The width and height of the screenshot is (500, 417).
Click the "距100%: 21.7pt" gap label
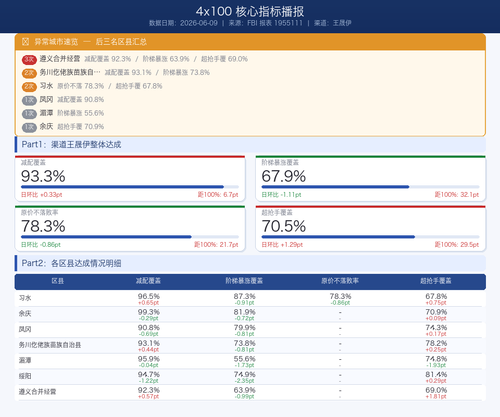coord(216,245)
